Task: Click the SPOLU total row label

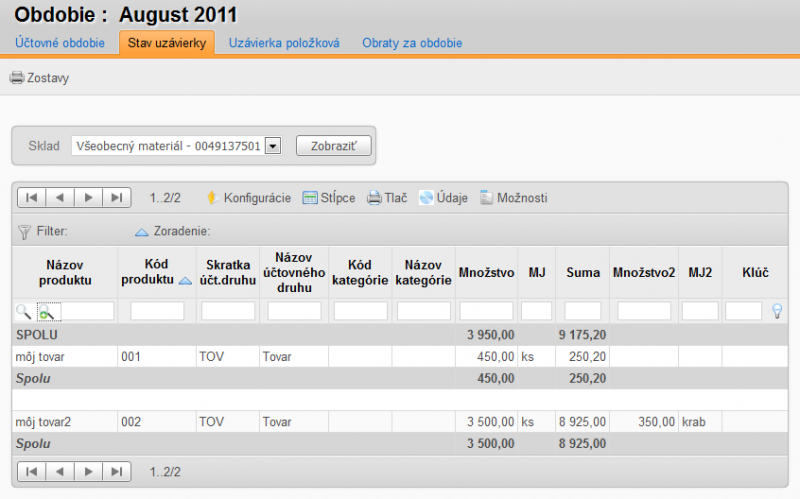Action: (x=37, y=335)
